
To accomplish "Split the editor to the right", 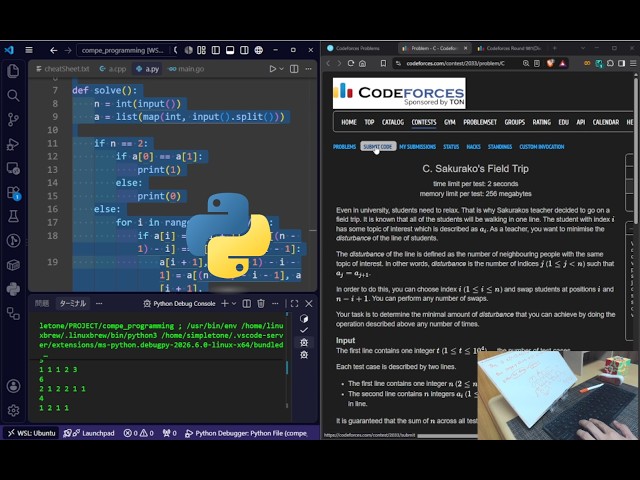I will click(294, 69).
